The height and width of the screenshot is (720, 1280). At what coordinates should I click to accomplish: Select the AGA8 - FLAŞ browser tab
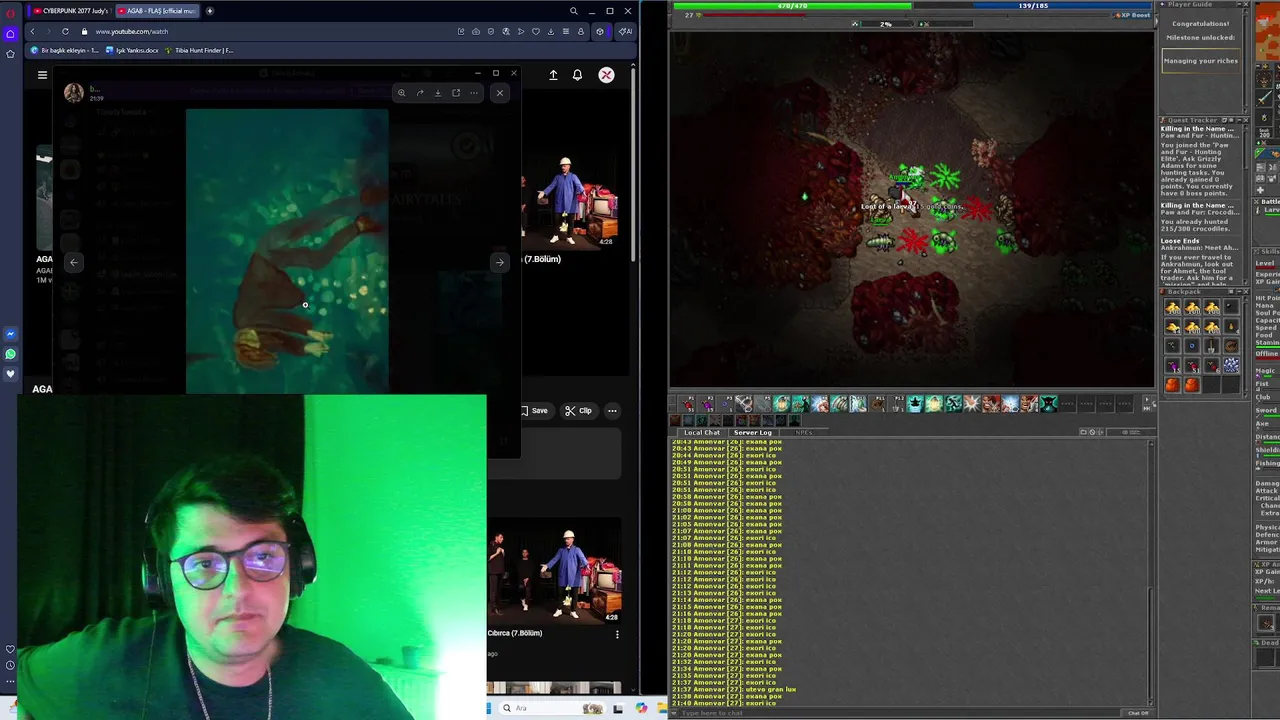click(x=157, y=11)
